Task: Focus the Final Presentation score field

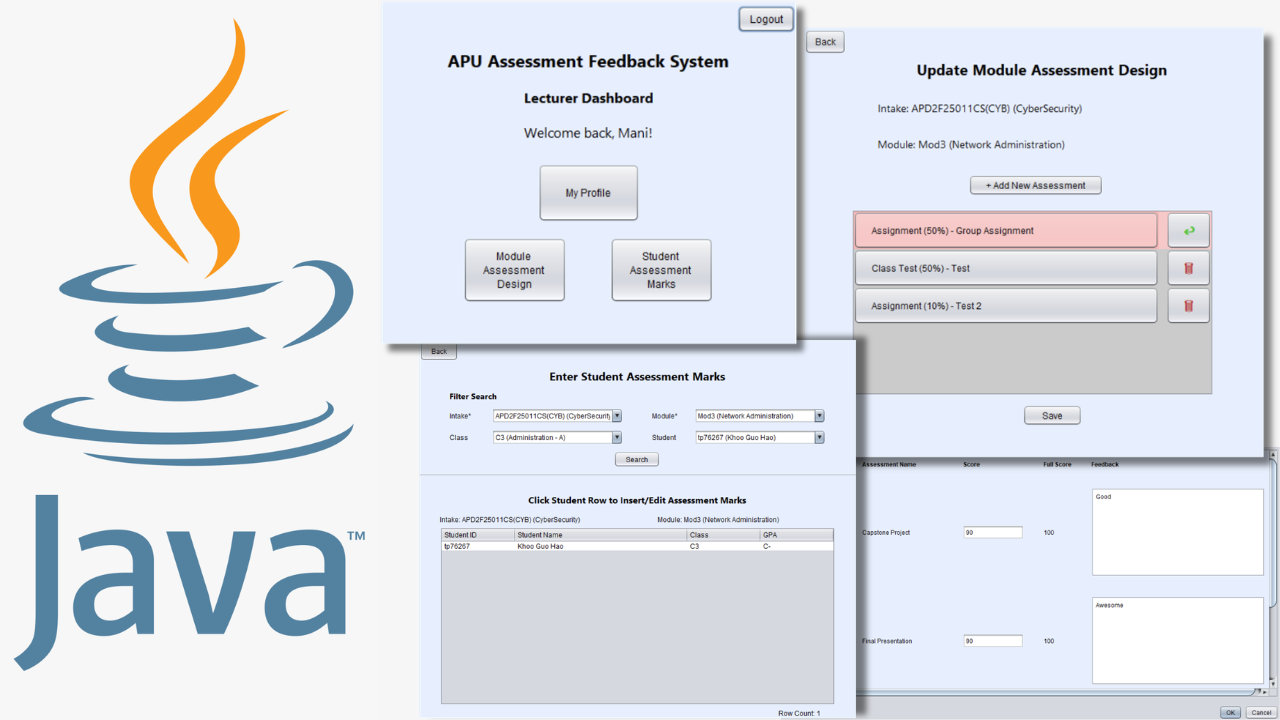Action: (993, 641)
